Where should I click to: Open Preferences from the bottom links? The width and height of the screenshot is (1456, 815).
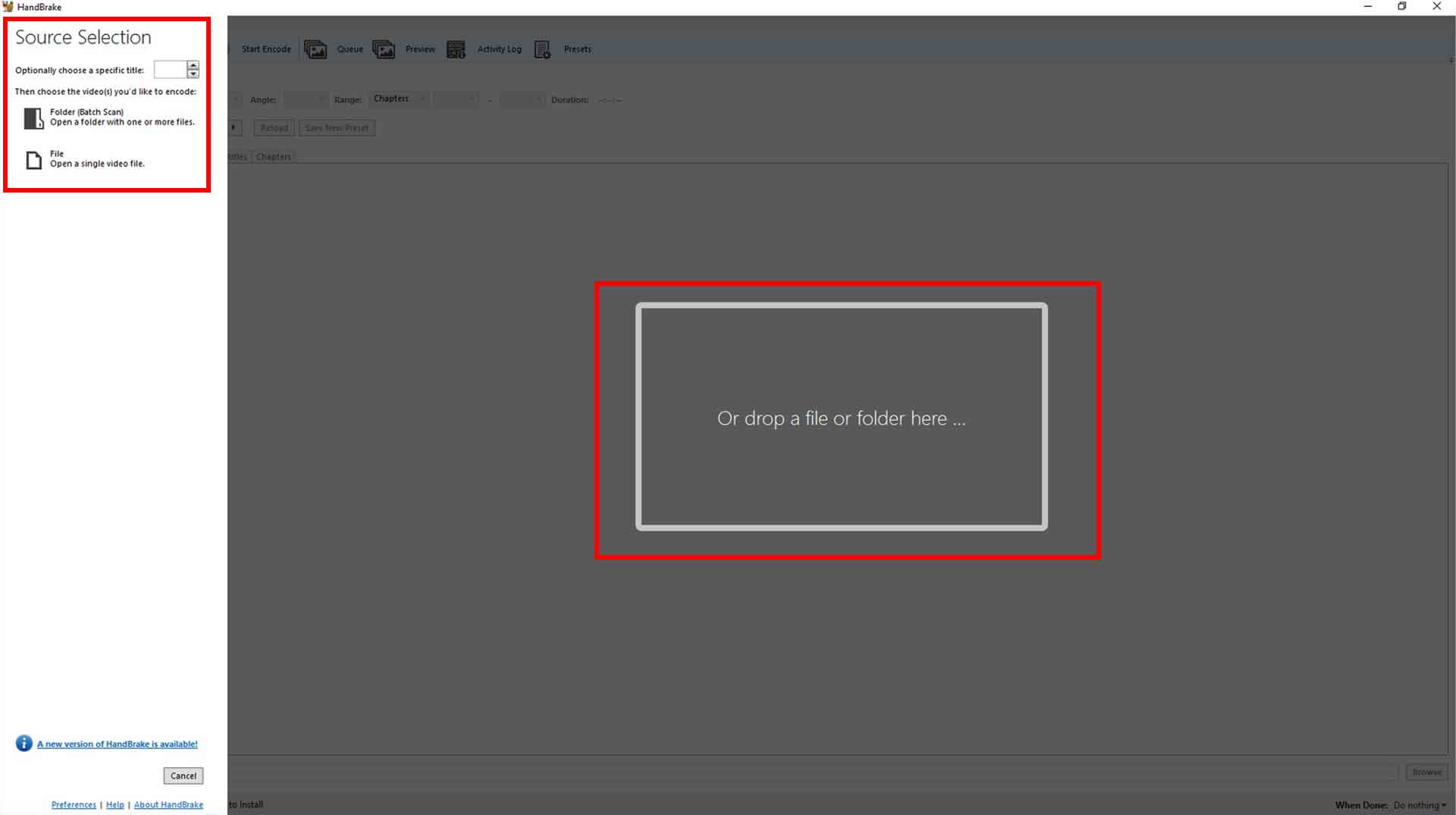pos(73,804)
